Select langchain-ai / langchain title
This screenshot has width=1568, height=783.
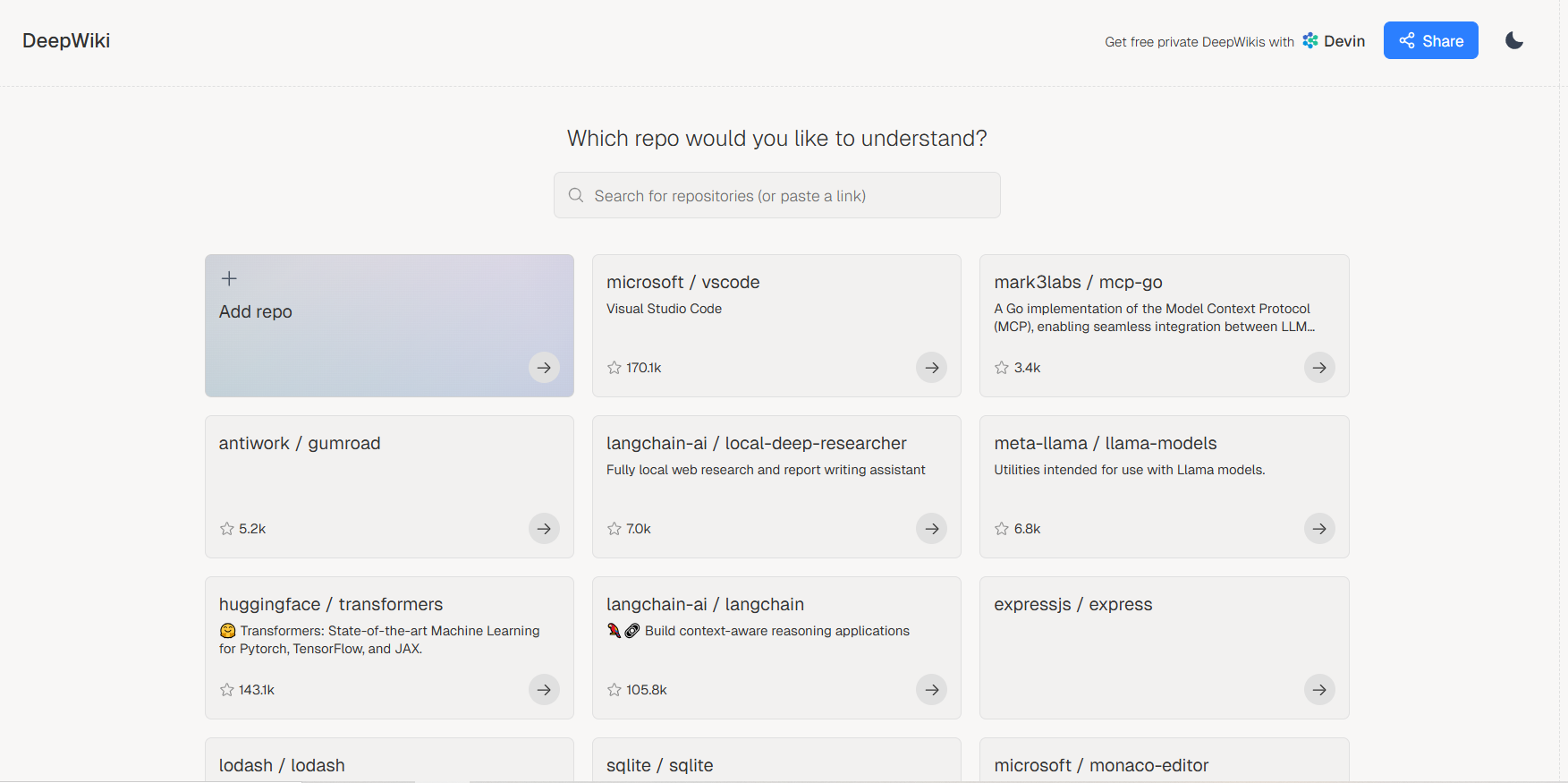click(706, 604)
